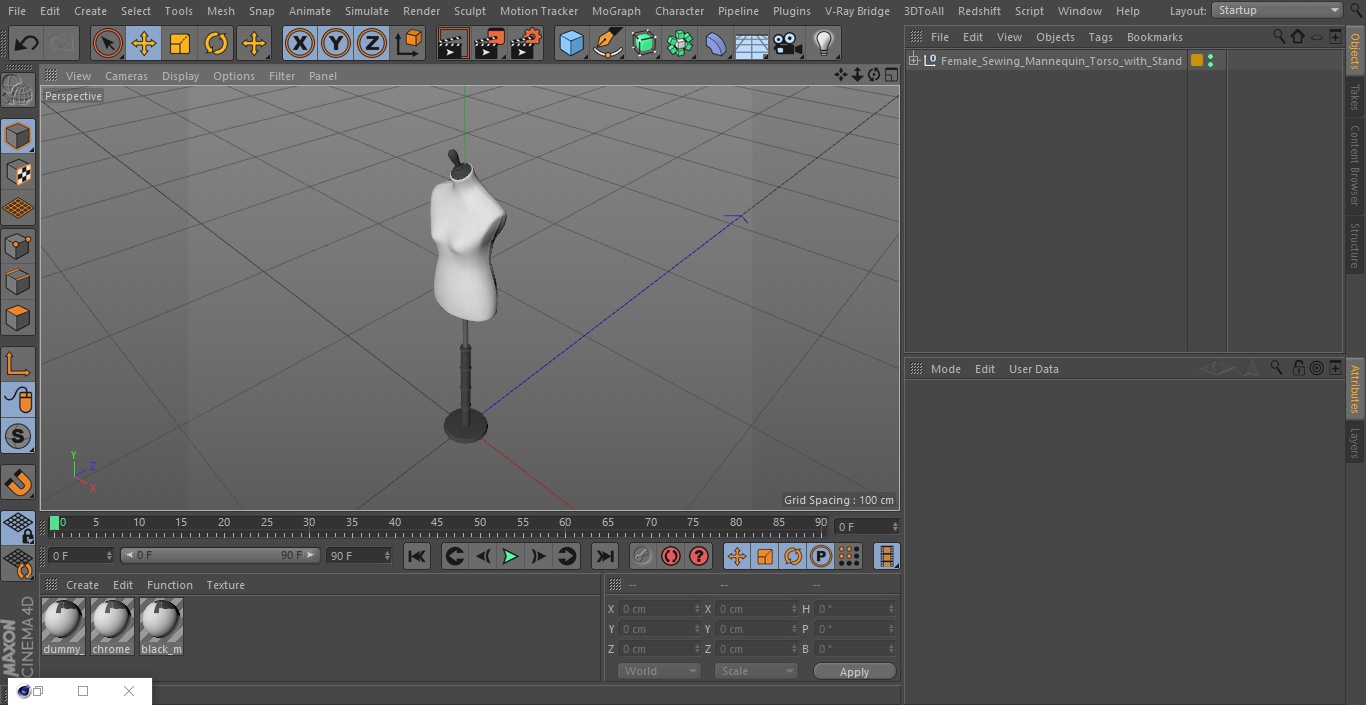This screenshot has width=1366, height=705.
Task: Switch to the Takes side tab
Action: (x=1355, y=97)
